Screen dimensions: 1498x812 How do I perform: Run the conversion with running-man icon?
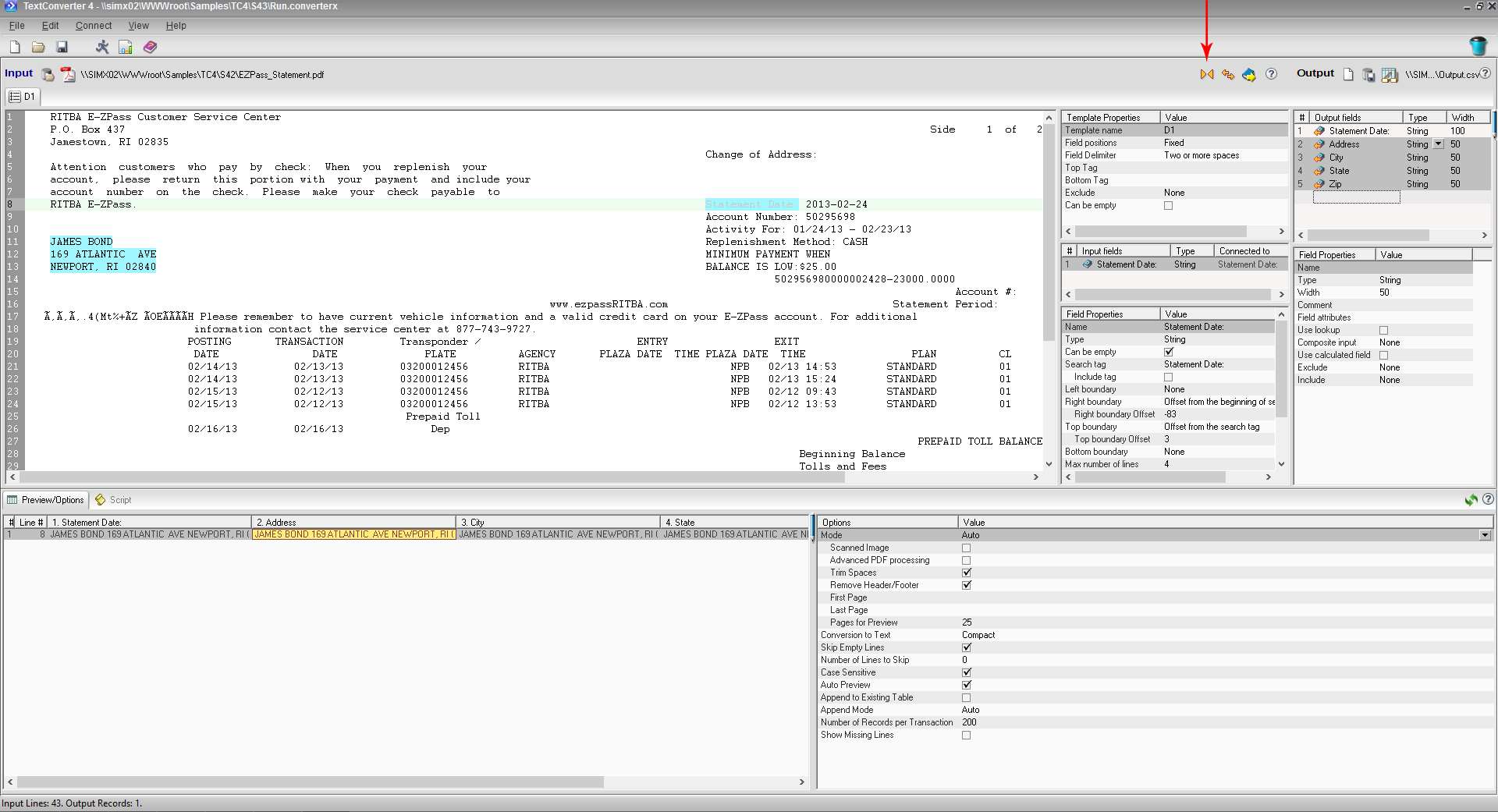[x=102, y=48]
